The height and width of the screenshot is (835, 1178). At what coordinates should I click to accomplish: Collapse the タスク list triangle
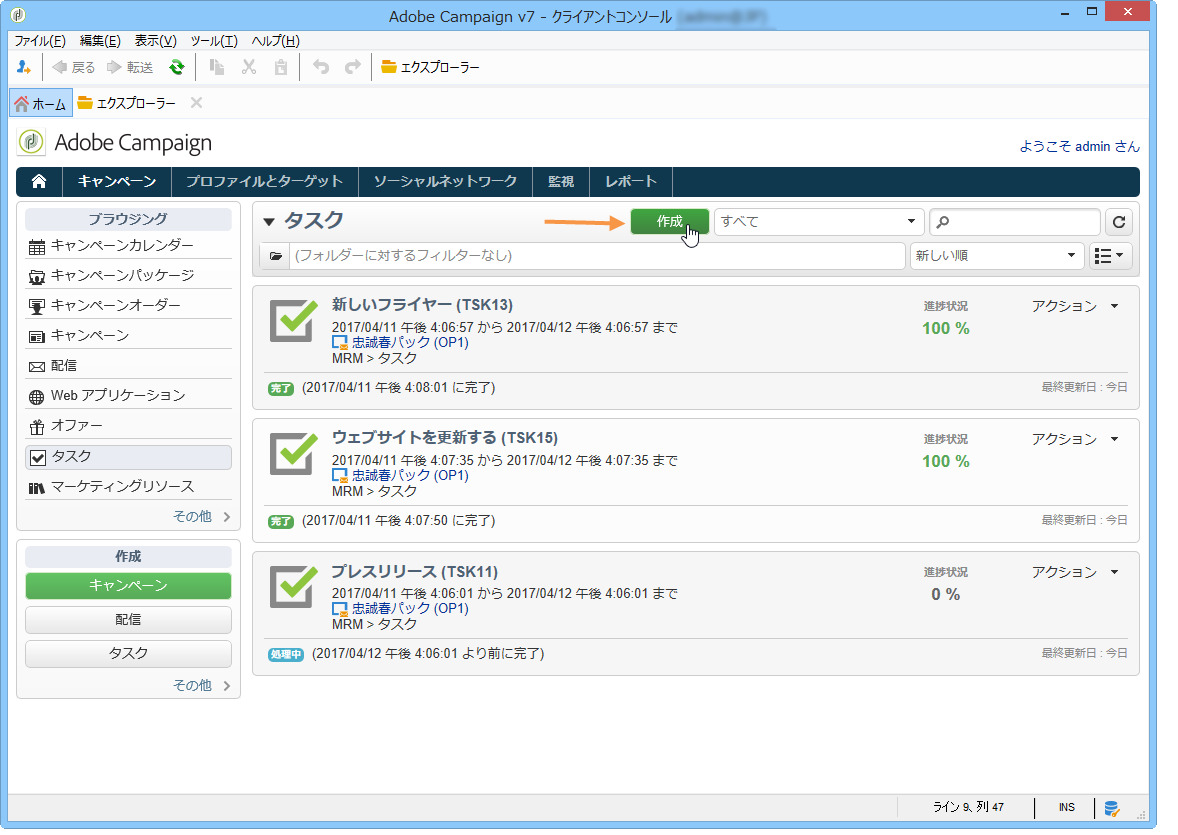(269, 222)
